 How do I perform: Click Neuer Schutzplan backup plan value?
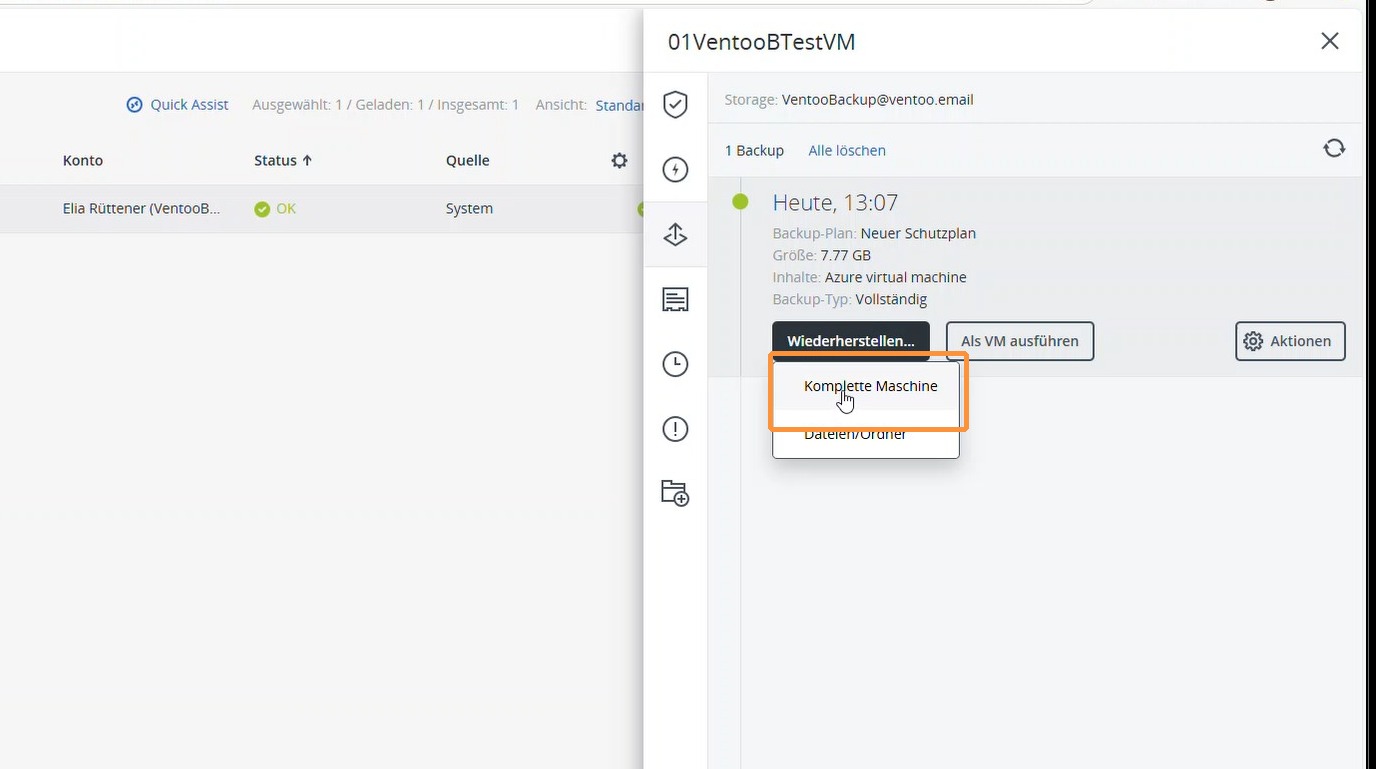pyautogui.click(x=918, y=233)
